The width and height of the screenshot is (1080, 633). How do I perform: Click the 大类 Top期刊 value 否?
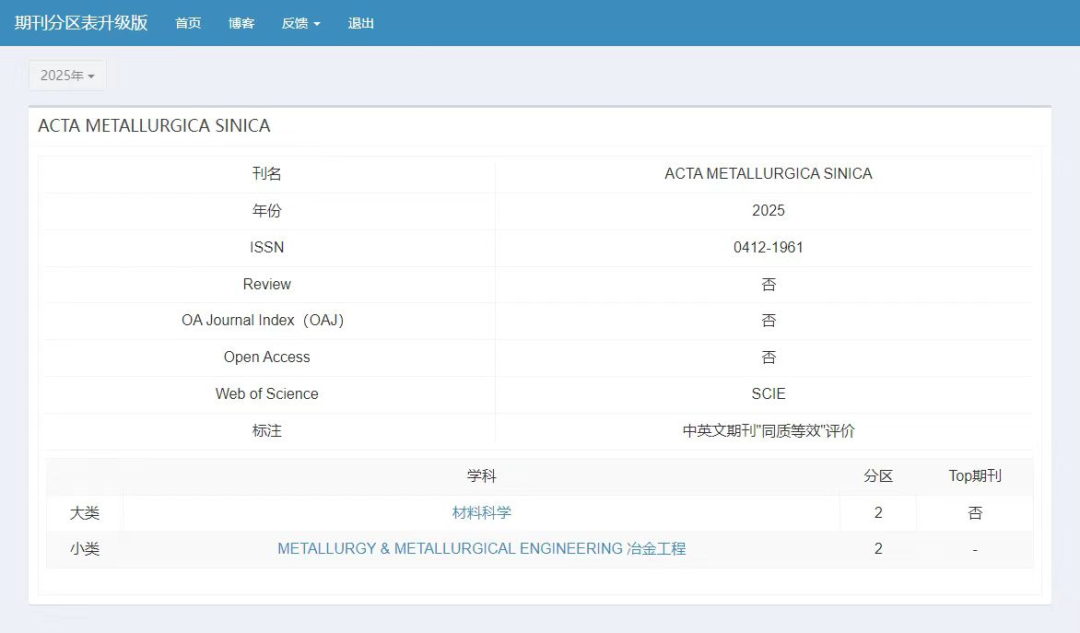point(975,513)
